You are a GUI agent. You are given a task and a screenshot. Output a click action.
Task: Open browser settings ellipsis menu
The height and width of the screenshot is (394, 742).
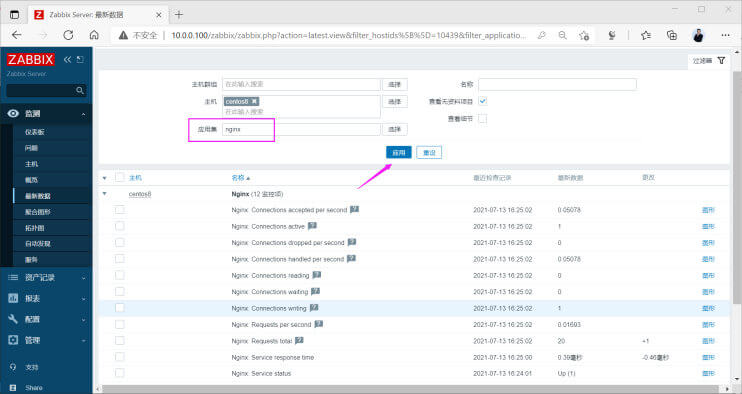[x=725, y=35]
